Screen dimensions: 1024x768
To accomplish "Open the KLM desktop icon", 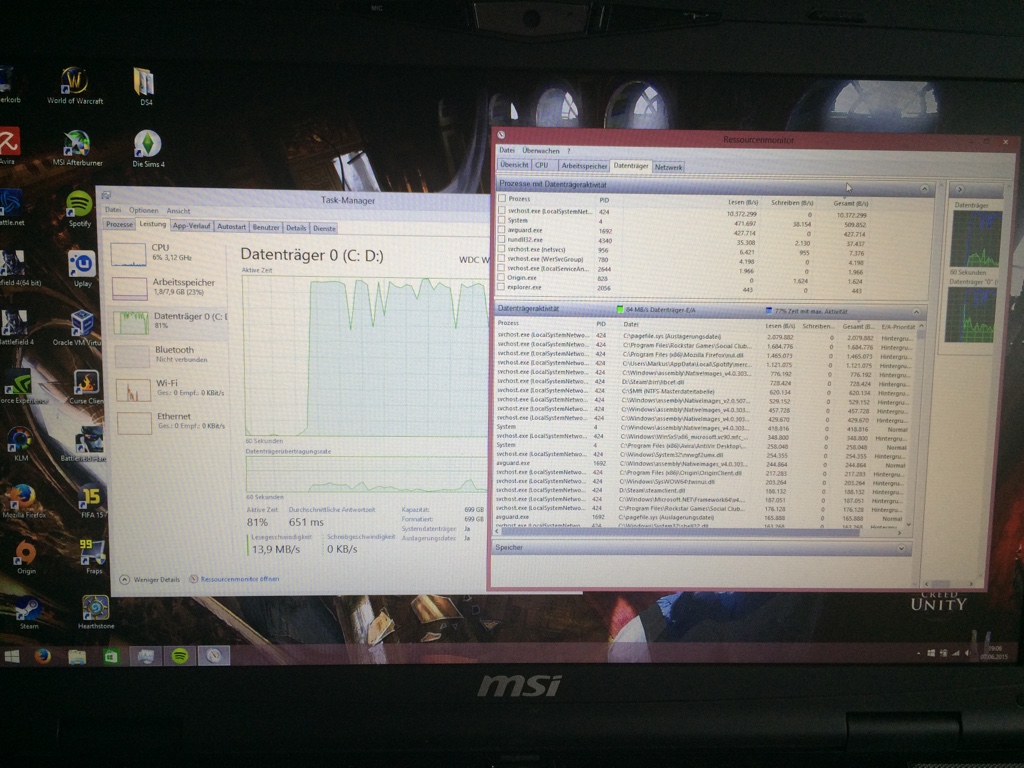I will click(x=20, y=444).
